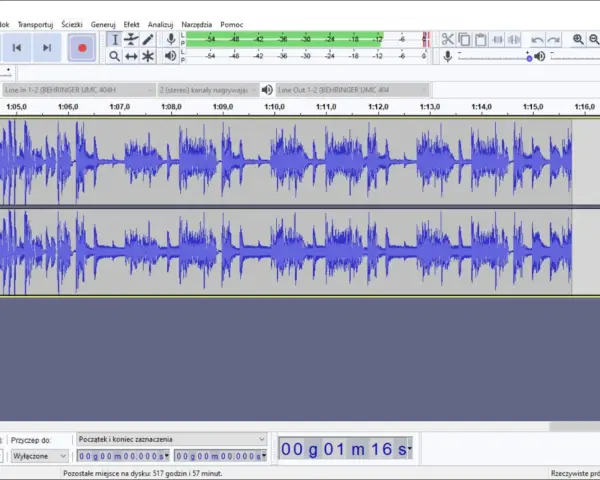Click the playback volume speaker icon
This screenshot has width=600, height=480.
(x=540, y=57)
